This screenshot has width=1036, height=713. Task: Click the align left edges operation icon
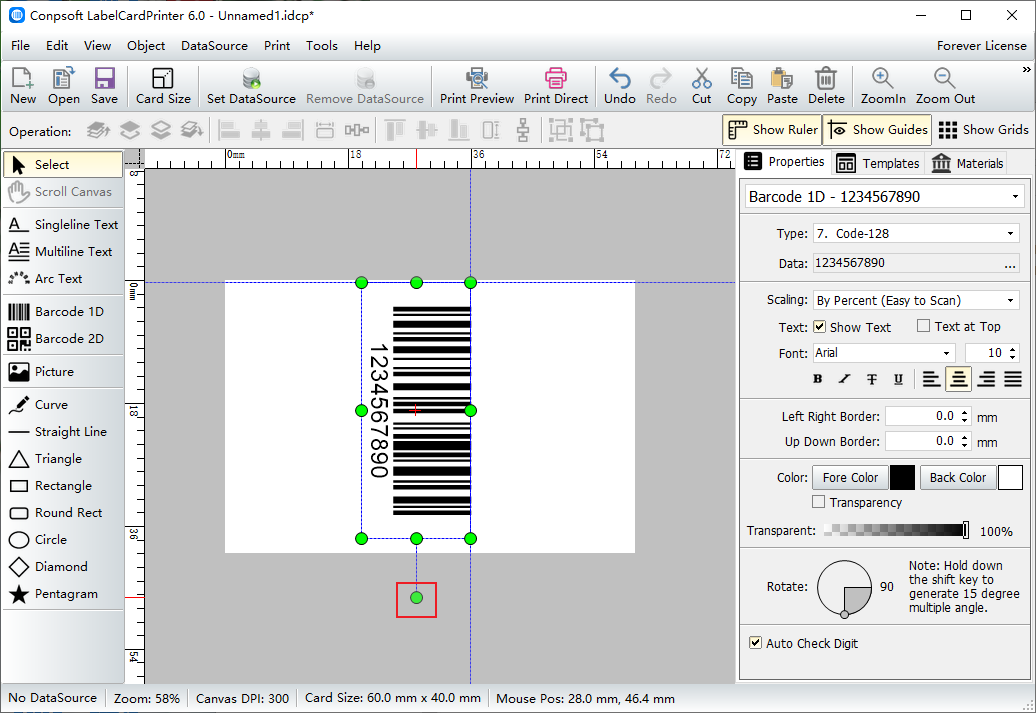click(229, 130)
